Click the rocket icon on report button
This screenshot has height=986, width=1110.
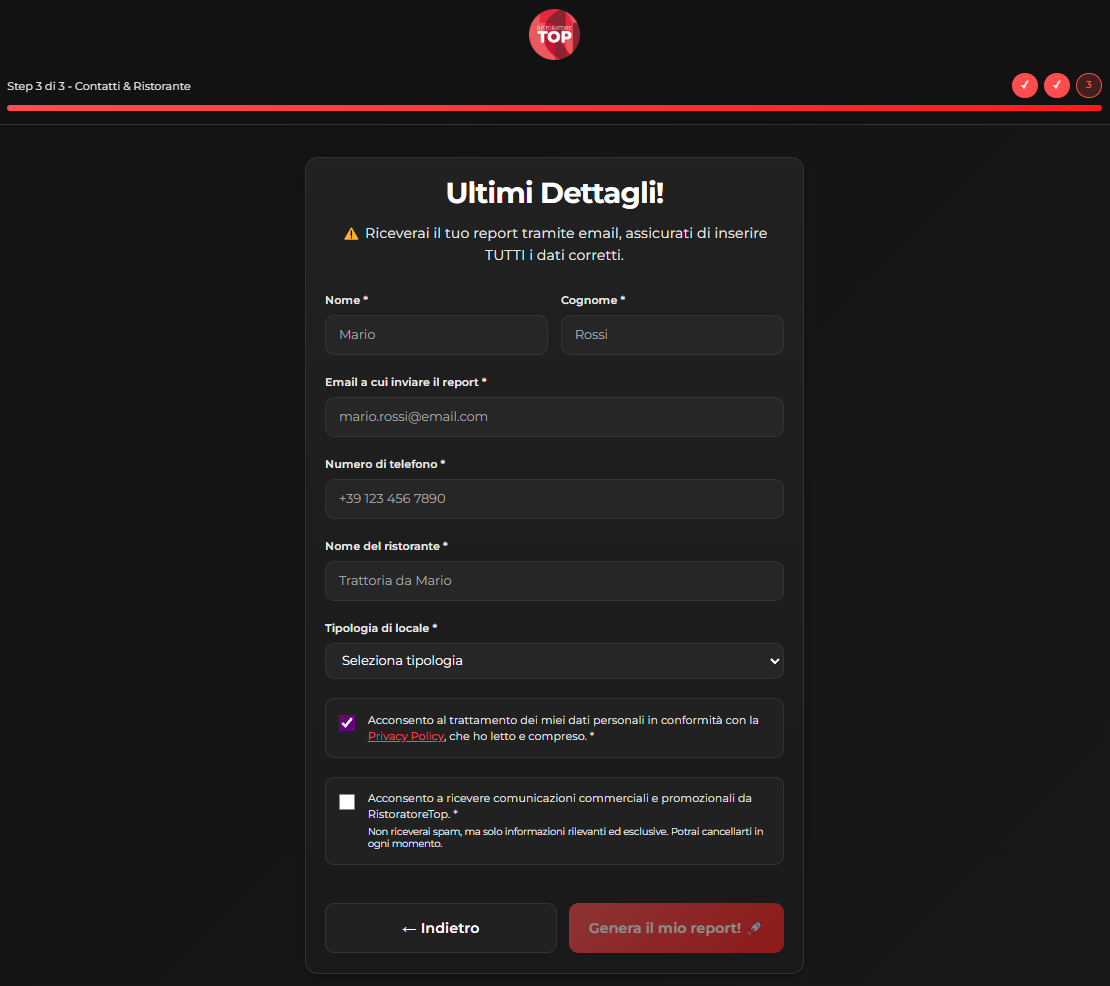click(754, 928)
